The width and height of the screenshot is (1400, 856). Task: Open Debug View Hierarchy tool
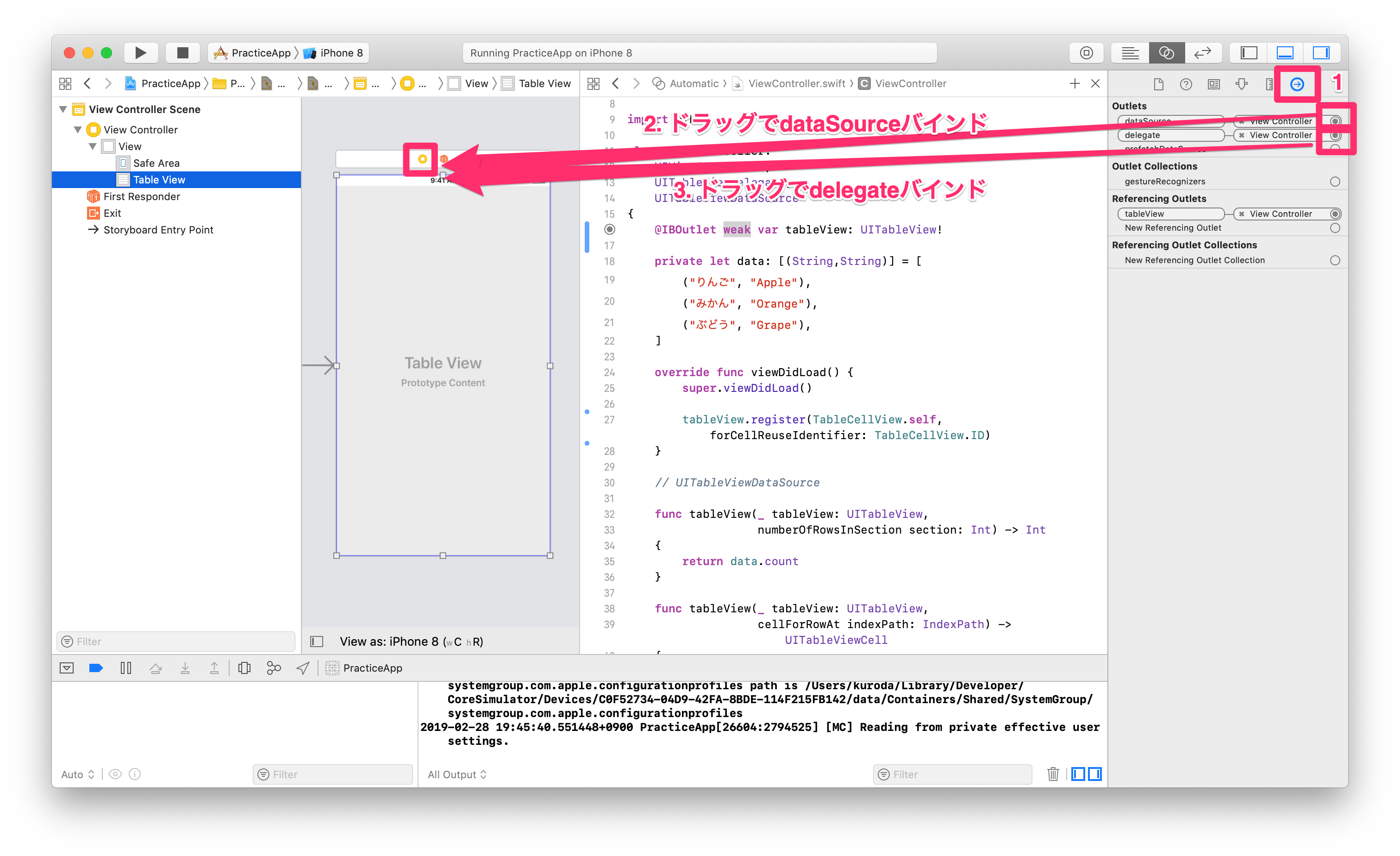244,668
